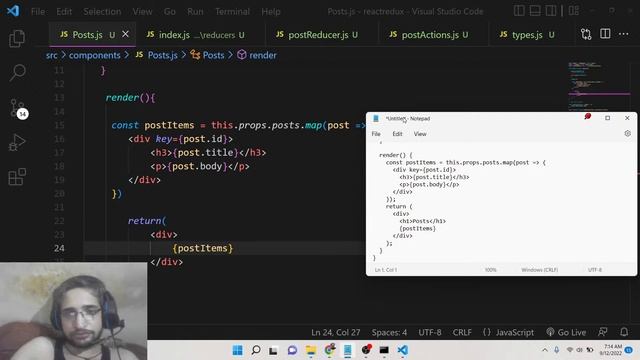The image size is (640, 360).
Task: Open Notepad settings gear
Action: (627, 133)
